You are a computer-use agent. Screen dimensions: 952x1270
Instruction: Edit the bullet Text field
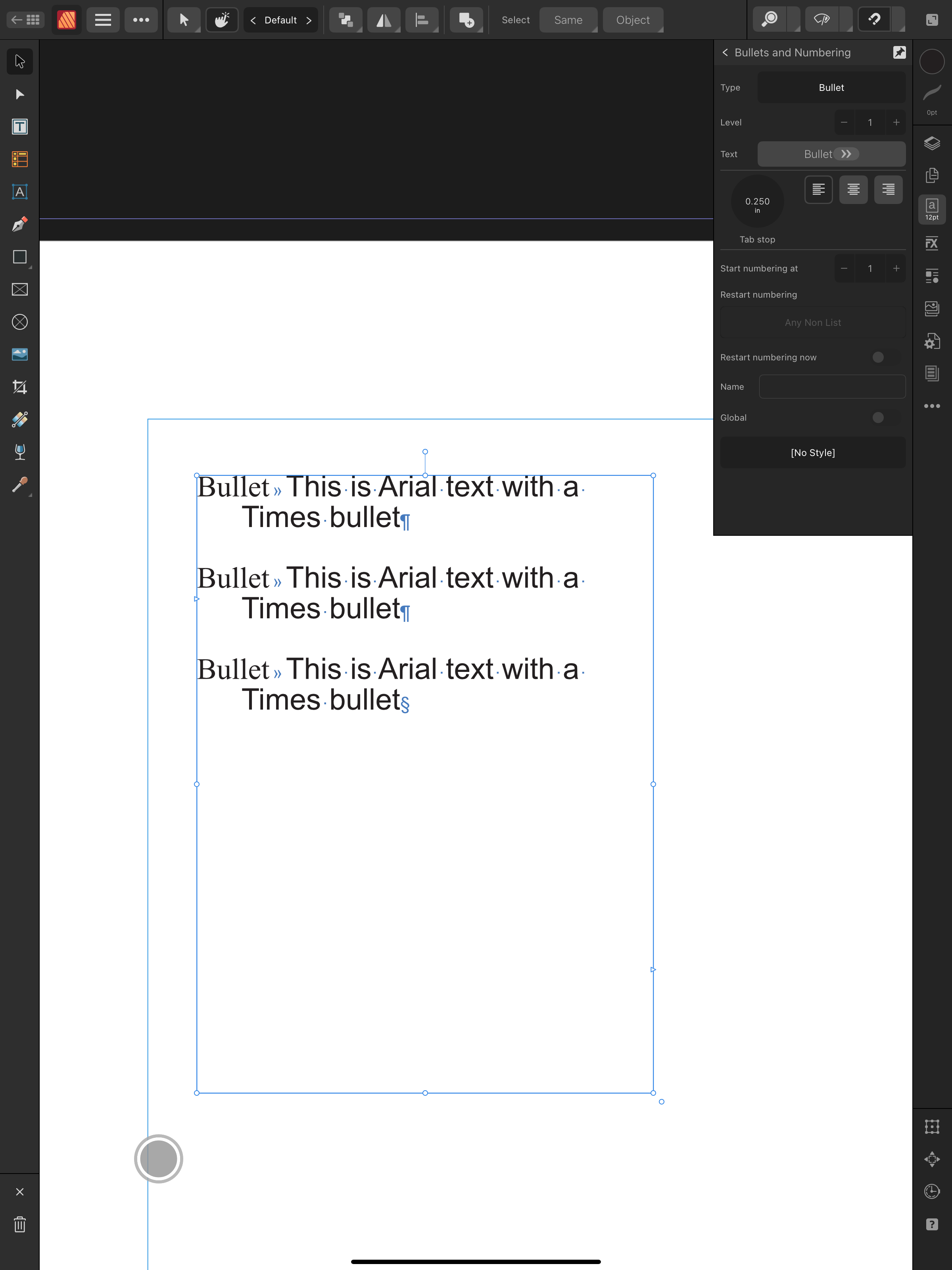tap(831, 154)
